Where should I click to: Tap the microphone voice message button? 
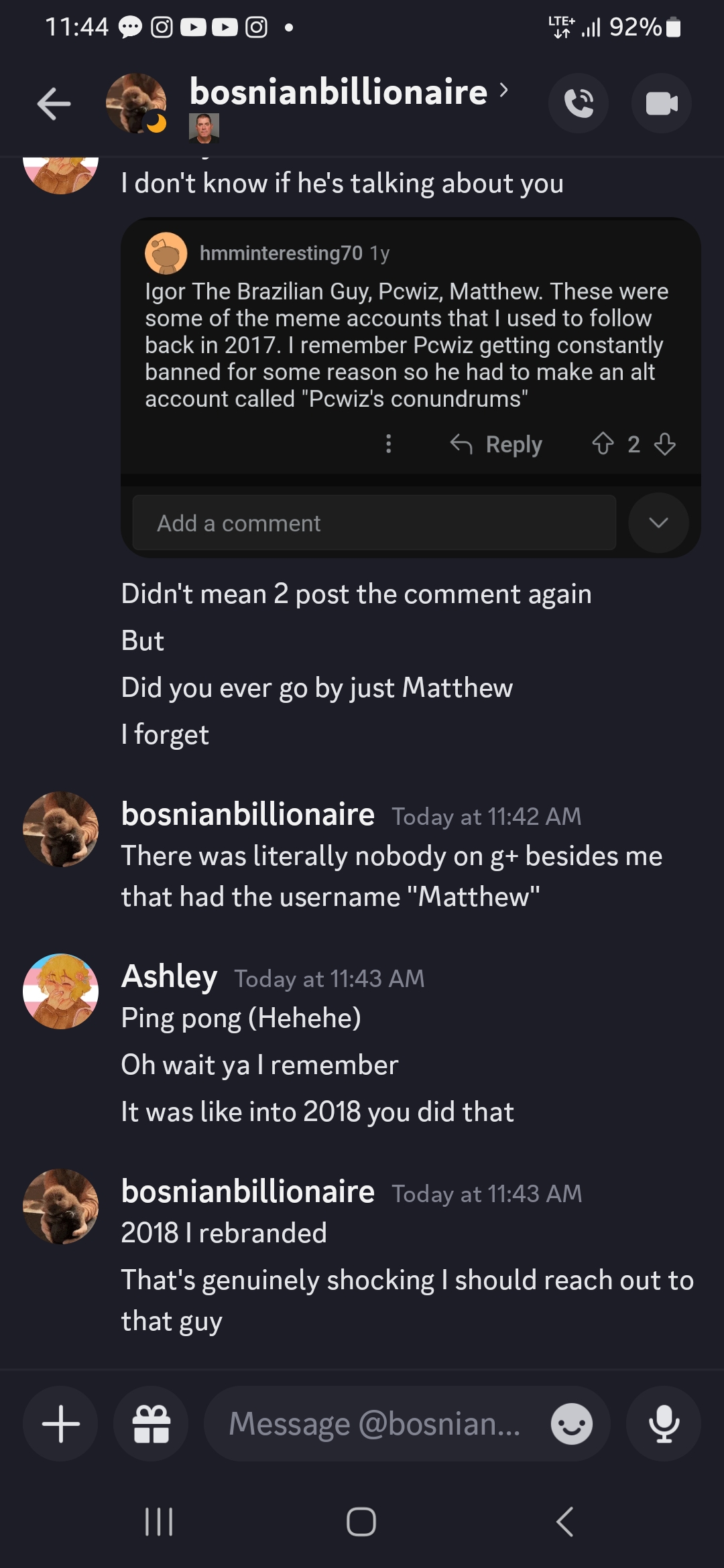[664, 1423]
